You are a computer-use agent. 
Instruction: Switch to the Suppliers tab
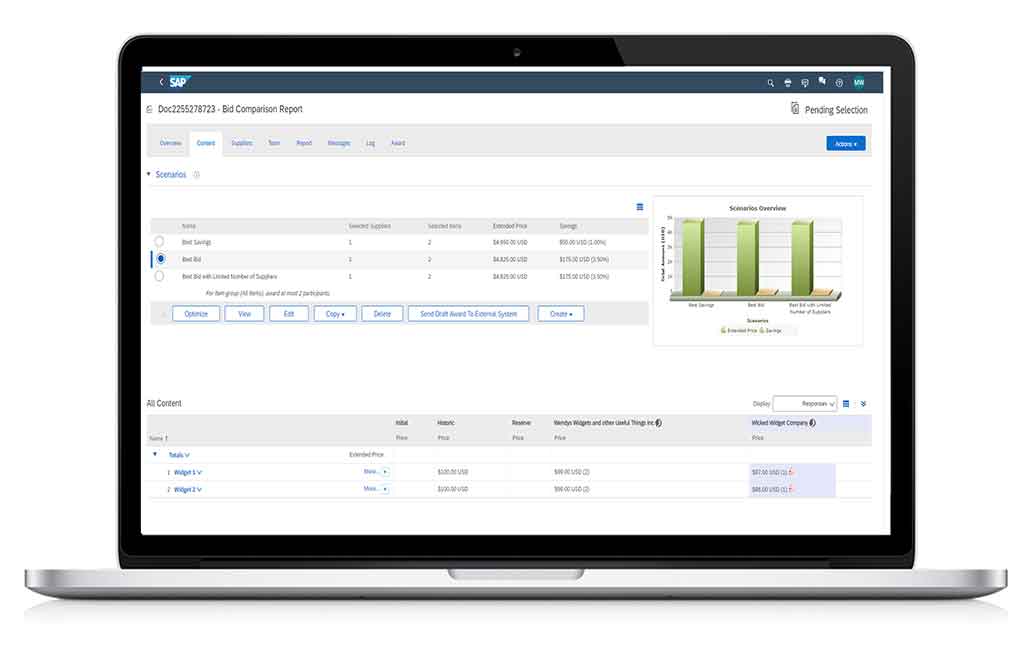tap(242, 143)
